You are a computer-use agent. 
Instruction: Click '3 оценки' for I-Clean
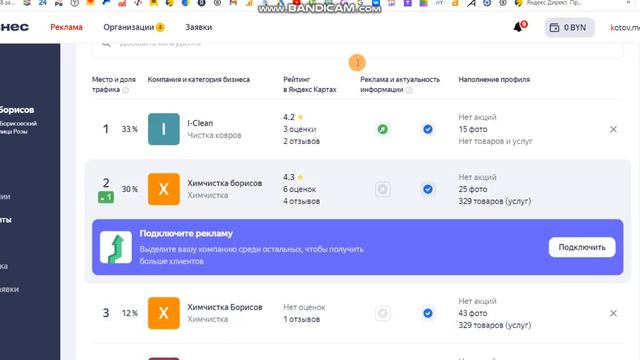pyautogui.click(x=300, y=129)
